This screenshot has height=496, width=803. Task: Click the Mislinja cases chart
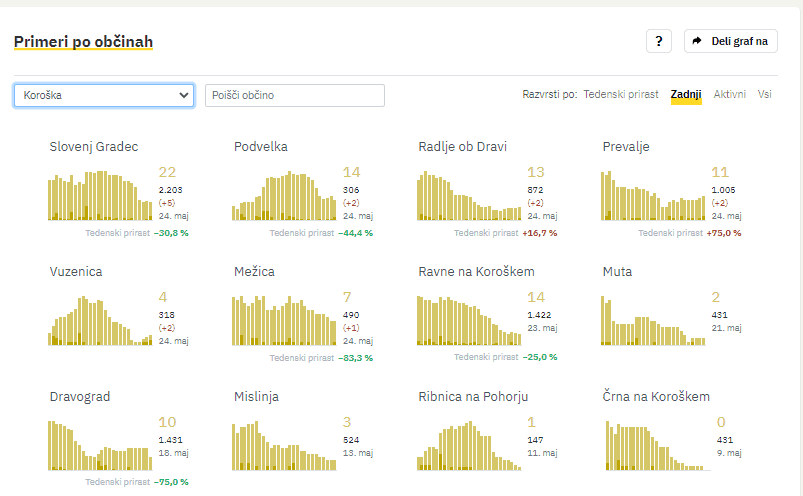point(284,445)
